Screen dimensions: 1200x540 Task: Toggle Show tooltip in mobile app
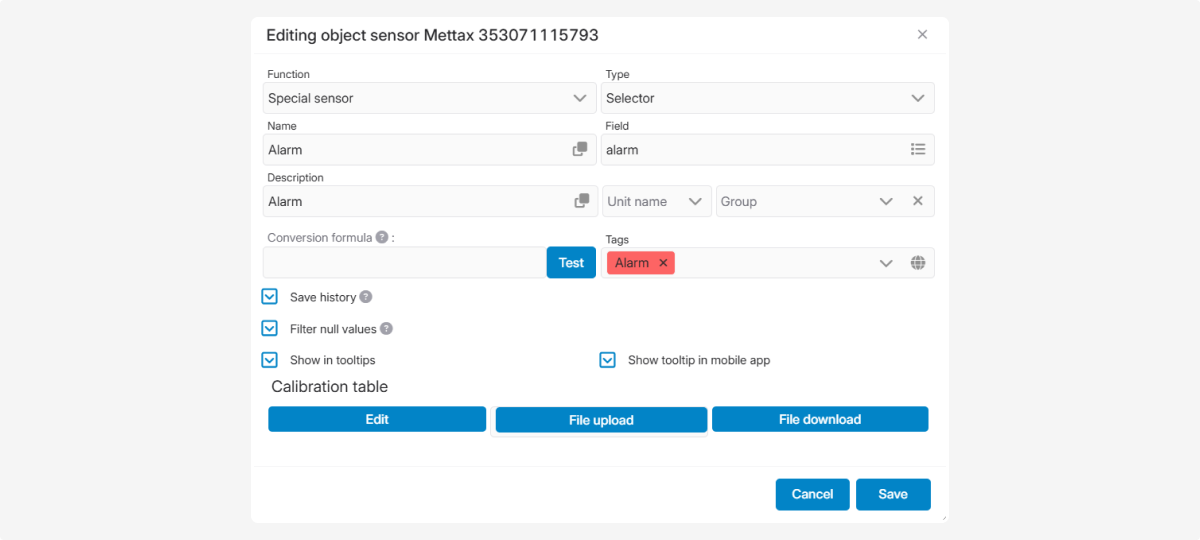pos(607,360)
